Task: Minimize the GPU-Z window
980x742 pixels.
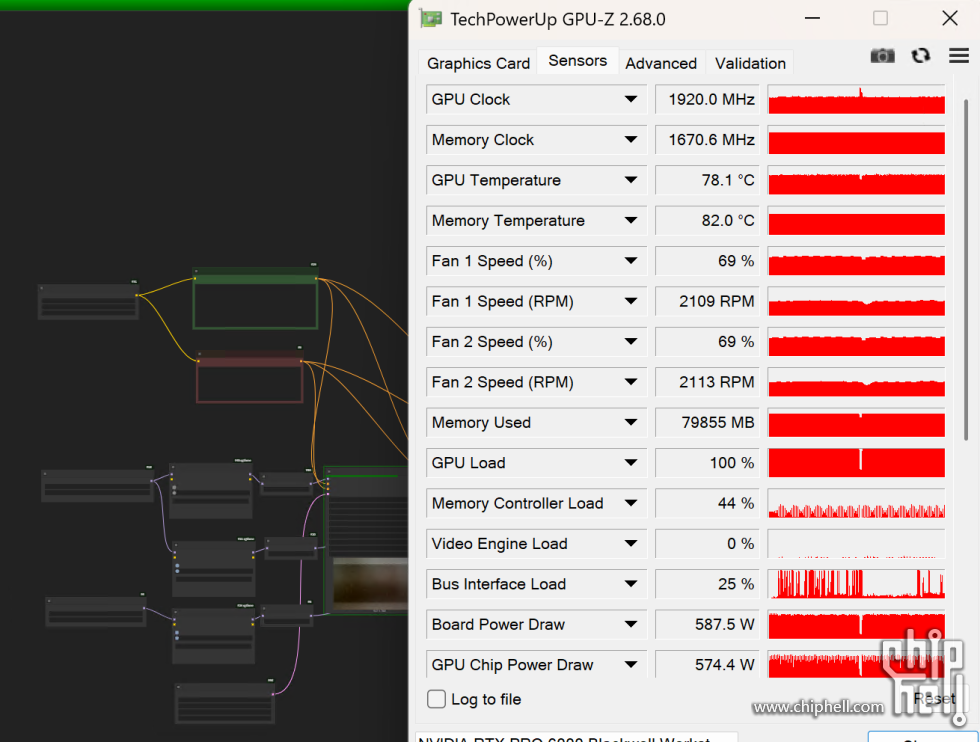Action: point(812,19)
